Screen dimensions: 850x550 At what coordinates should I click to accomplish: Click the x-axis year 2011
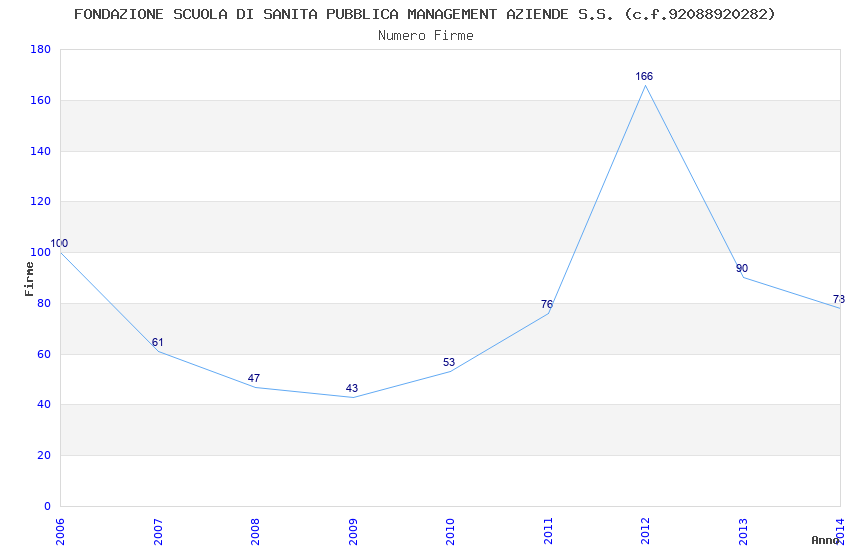pos(548,532)
